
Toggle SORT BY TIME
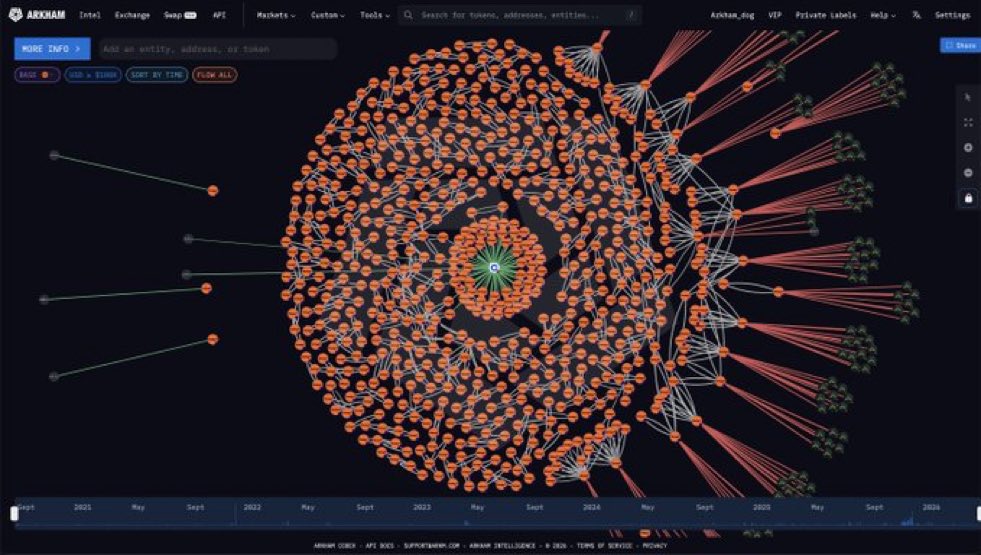point(157,75)
